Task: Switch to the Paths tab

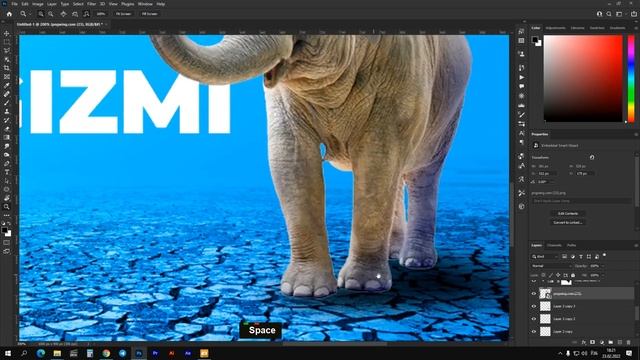Action: pyautogui.click(x=571, y=245)
